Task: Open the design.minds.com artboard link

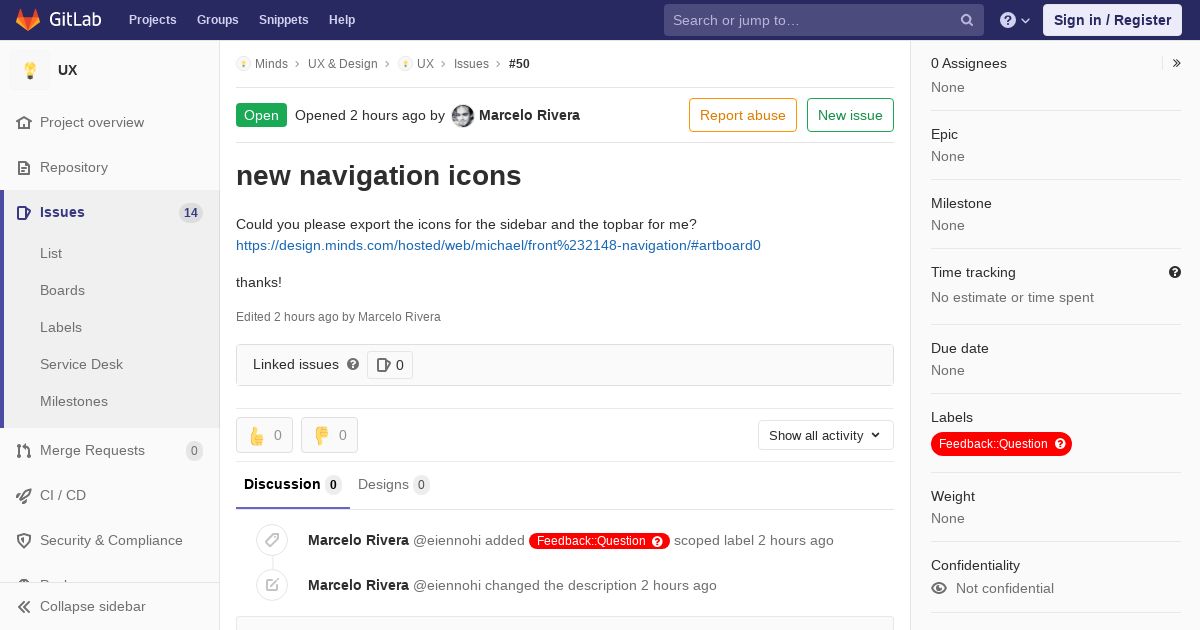Action: point(498,245)
